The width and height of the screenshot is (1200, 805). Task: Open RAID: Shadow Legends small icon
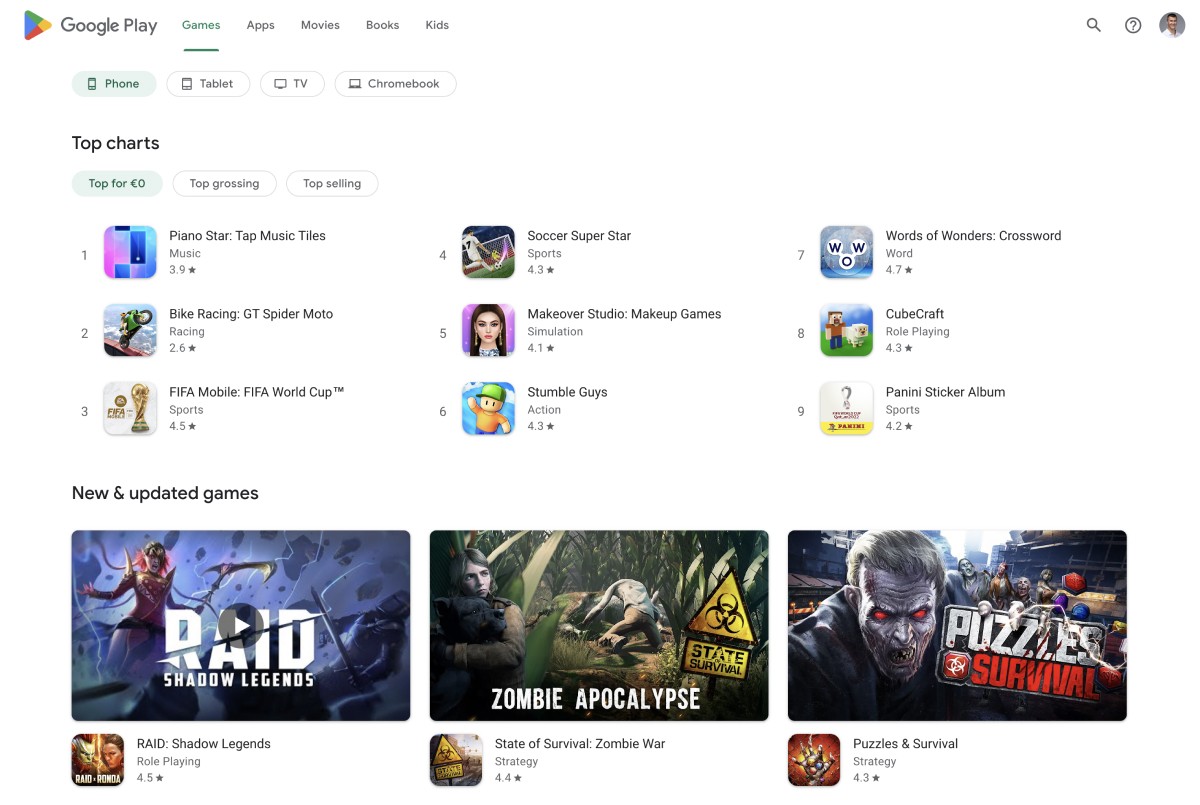pyautogui.click(x=98, y=760)
